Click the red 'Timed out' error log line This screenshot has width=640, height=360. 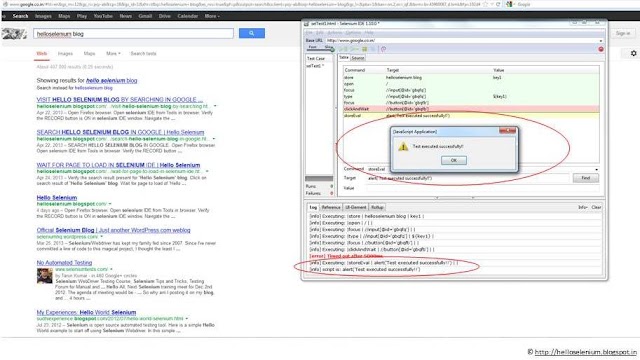pyautogui.click(x=346, y=256)
